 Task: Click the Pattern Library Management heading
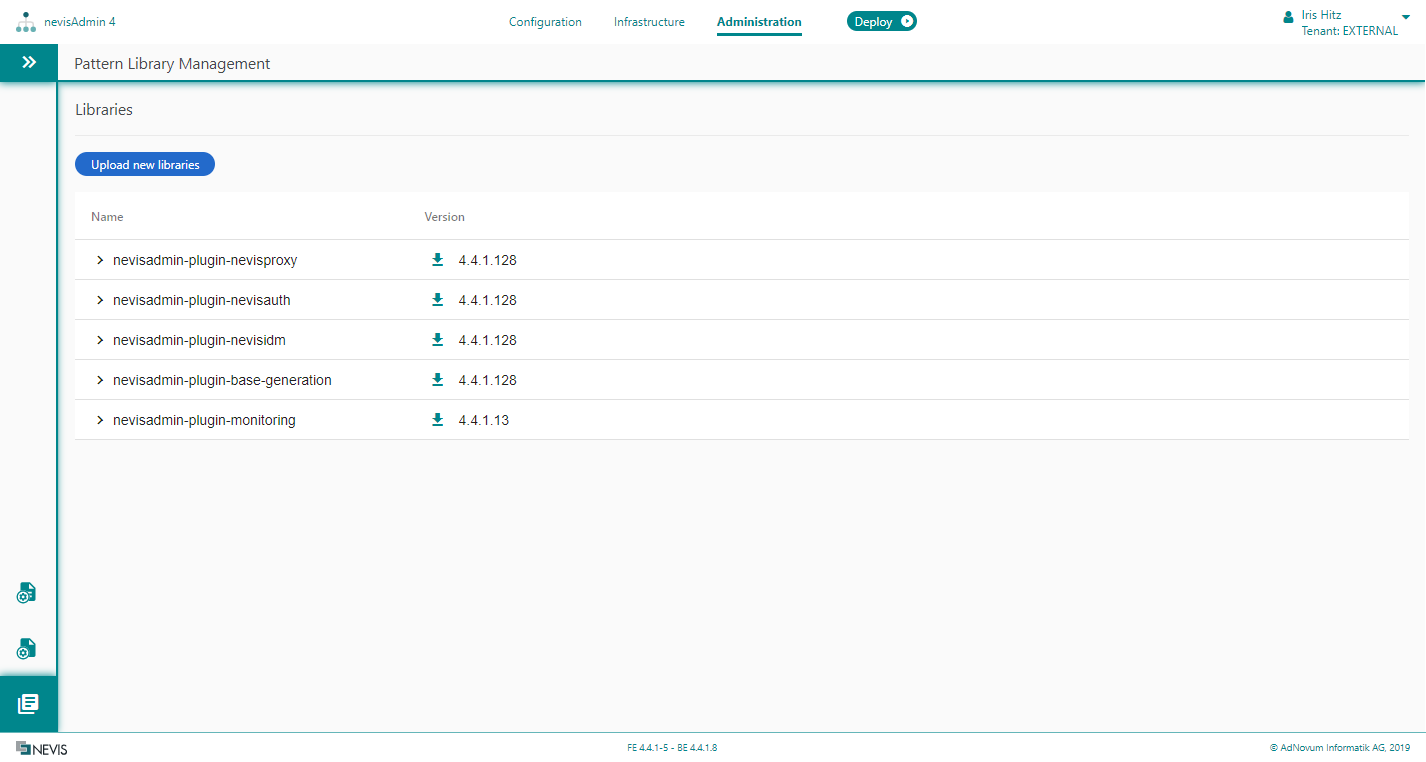coord(172,64)
